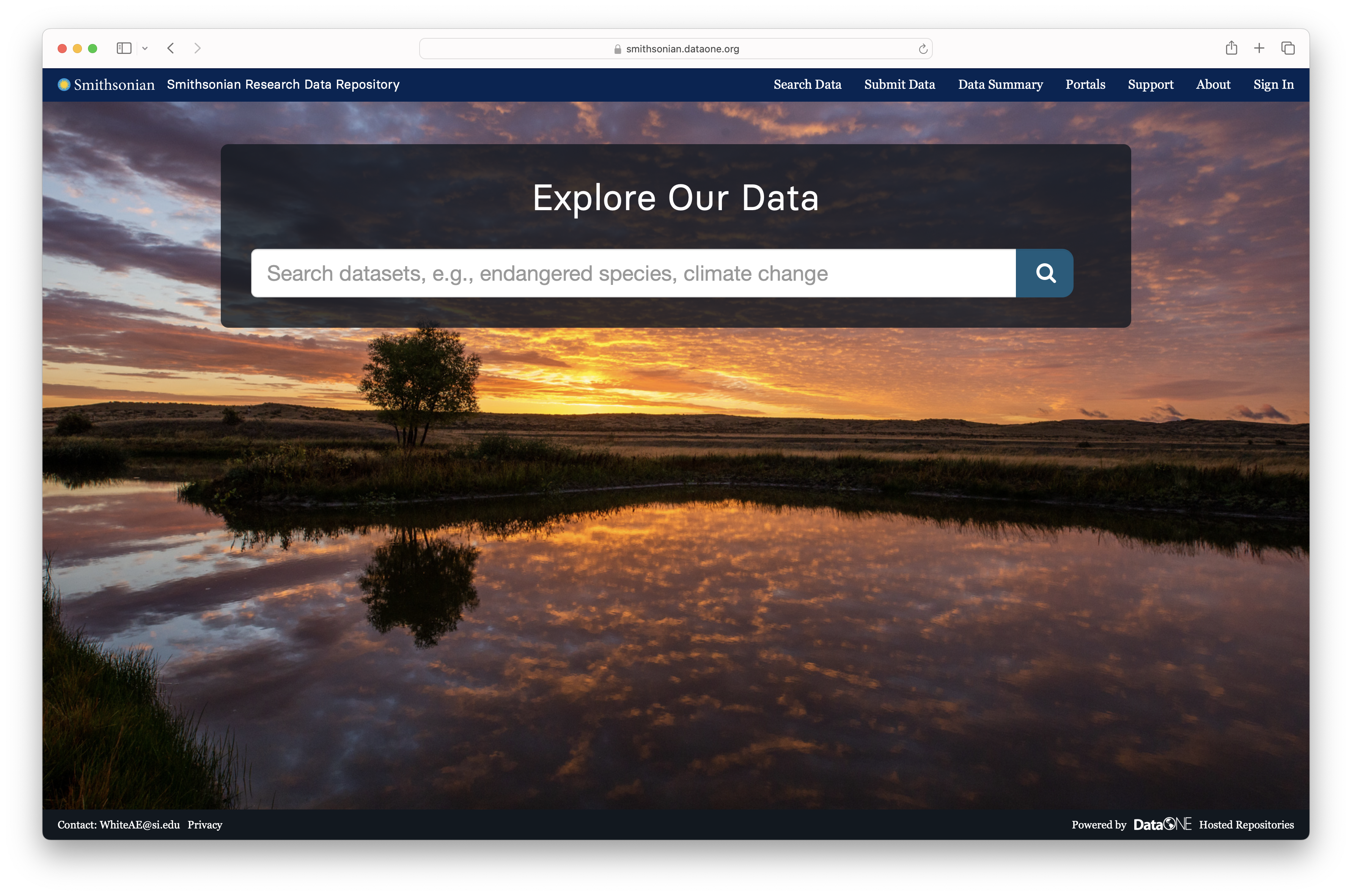
Task: Open a new tab with the plus icon
Action: click(x=1259, y=49)
